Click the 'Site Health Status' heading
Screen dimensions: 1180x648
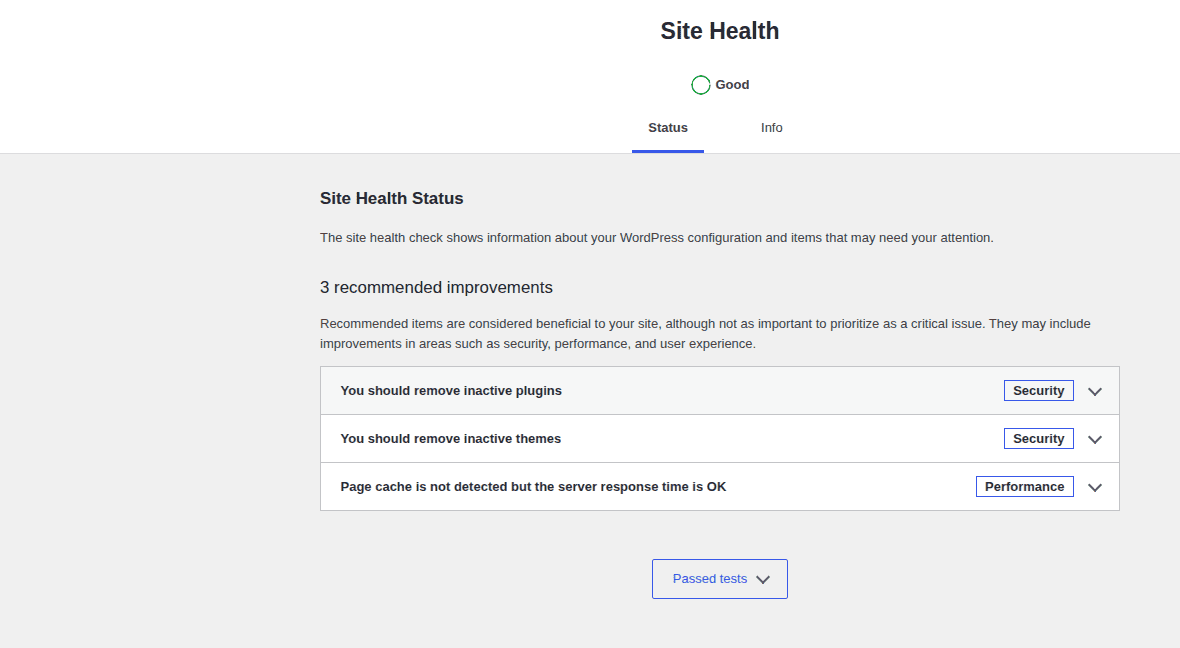(391, 199)
